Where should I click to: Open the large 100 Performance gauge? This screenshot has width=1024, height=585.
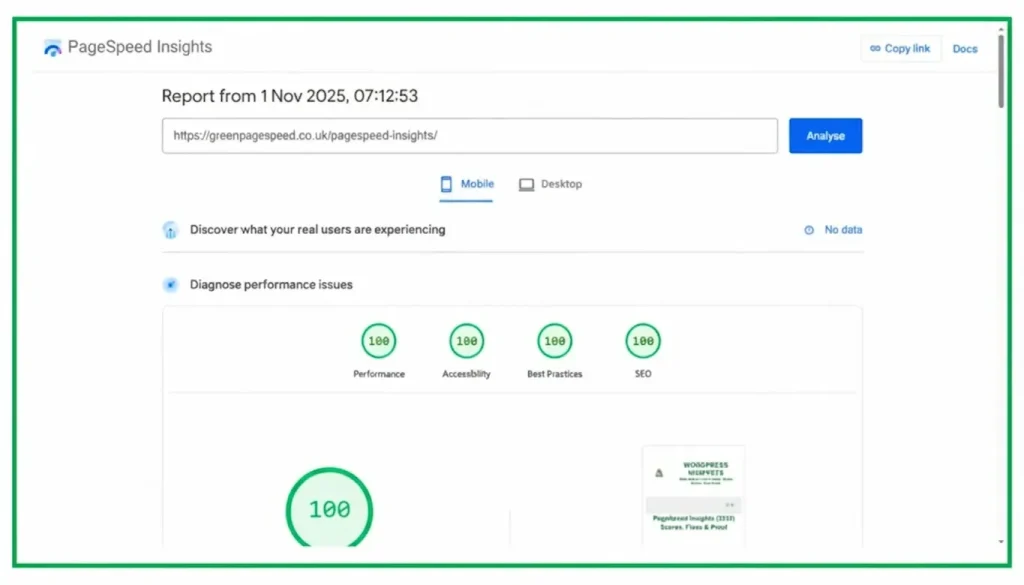(329, 509)
